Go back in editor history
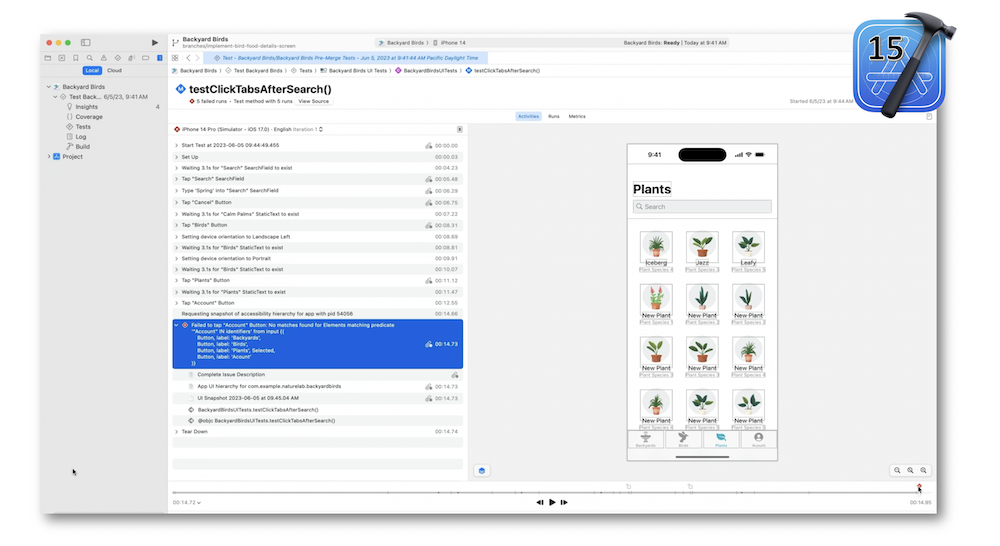1000x546 pixels. (x=188, y=58)
